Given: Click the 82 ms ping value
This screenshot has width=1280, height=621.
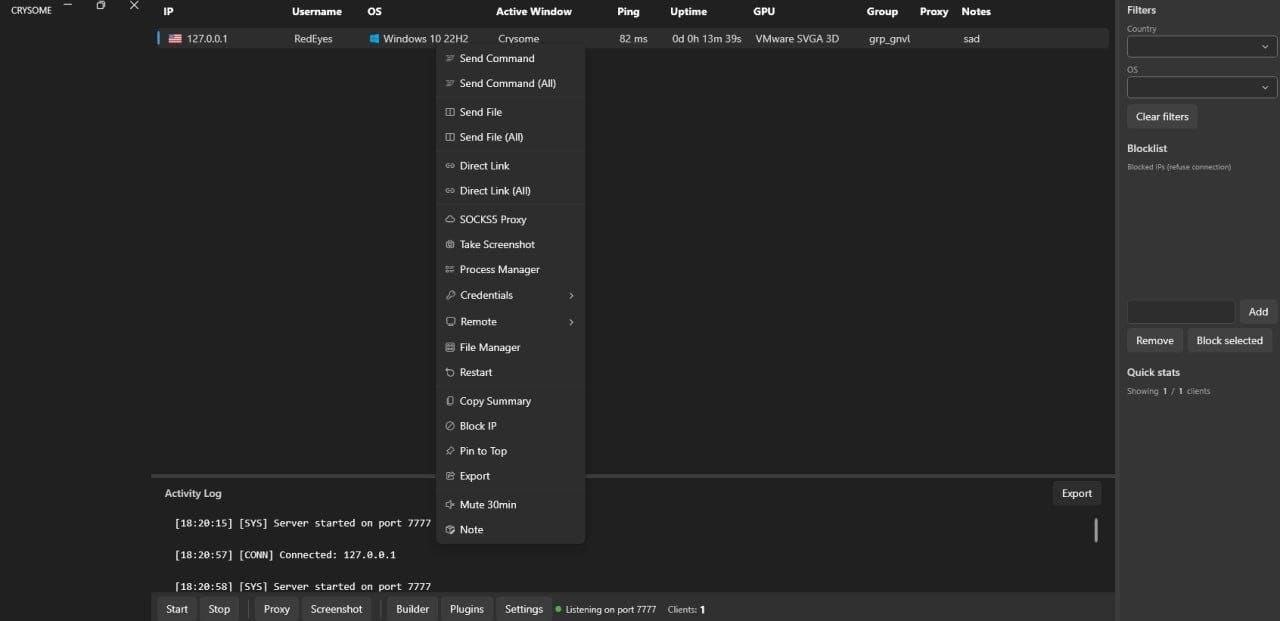Looking at the screenshot, I should (x=633, y=39).
